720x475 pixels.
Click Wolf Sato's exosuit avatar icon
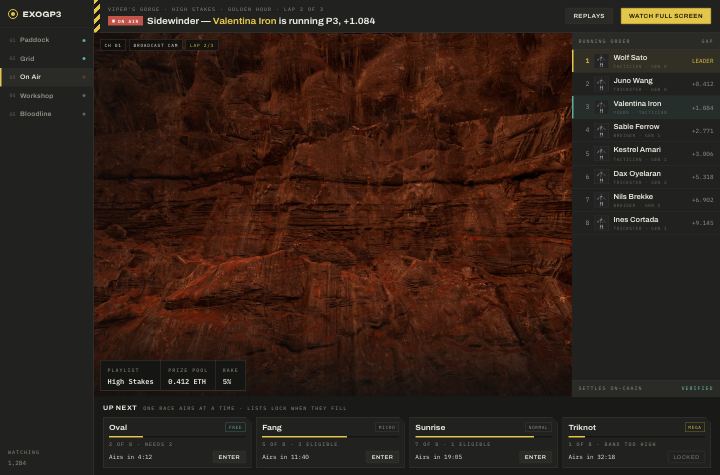601,61
